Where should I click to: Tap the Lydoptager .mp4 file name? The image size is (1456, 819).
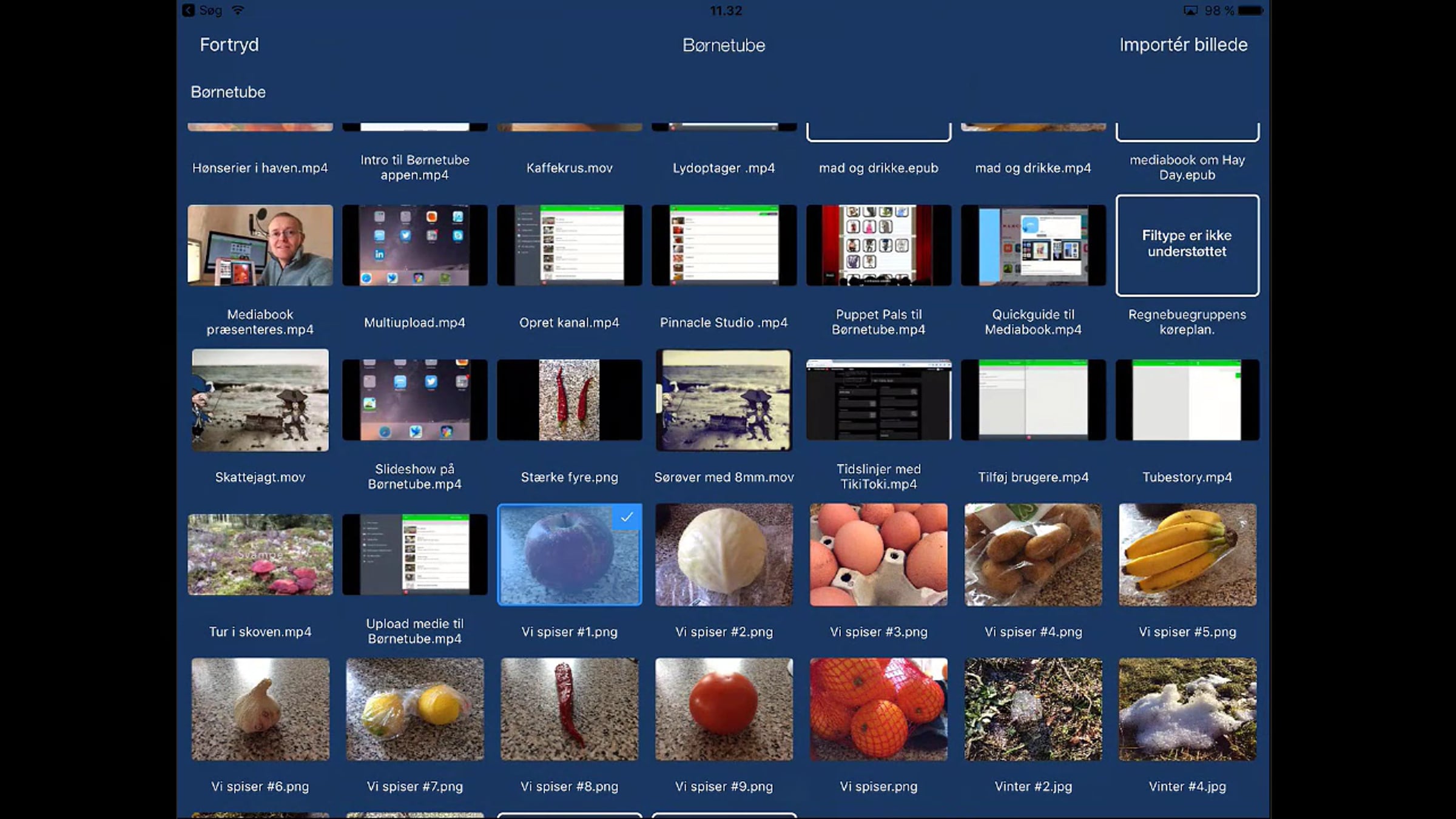(x=724, y=168)
